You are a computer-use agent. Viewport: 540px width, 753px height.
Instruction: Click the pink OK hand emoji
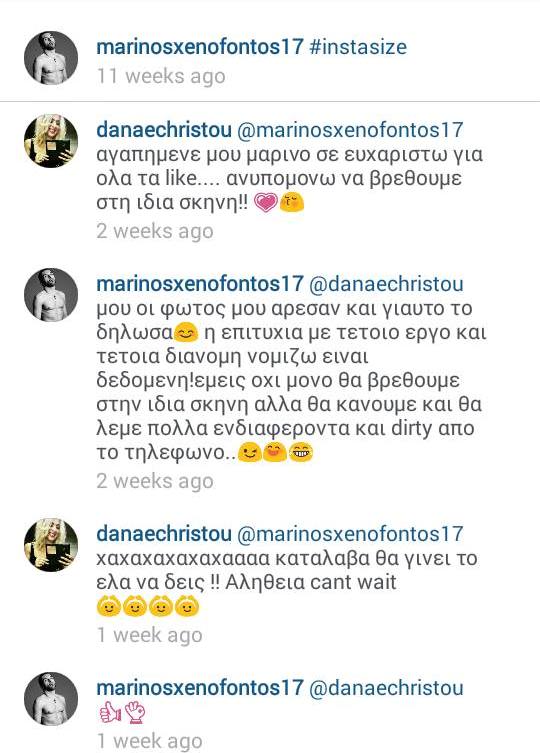pyautogui.click(x=135, y=712)
